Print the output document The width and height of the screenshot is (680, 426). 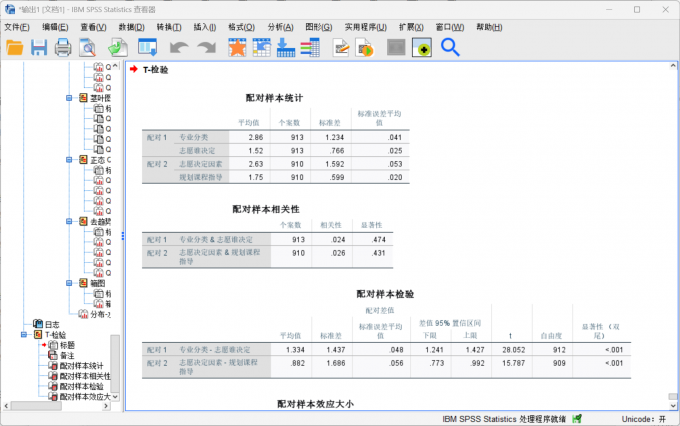tap(63, 47)
